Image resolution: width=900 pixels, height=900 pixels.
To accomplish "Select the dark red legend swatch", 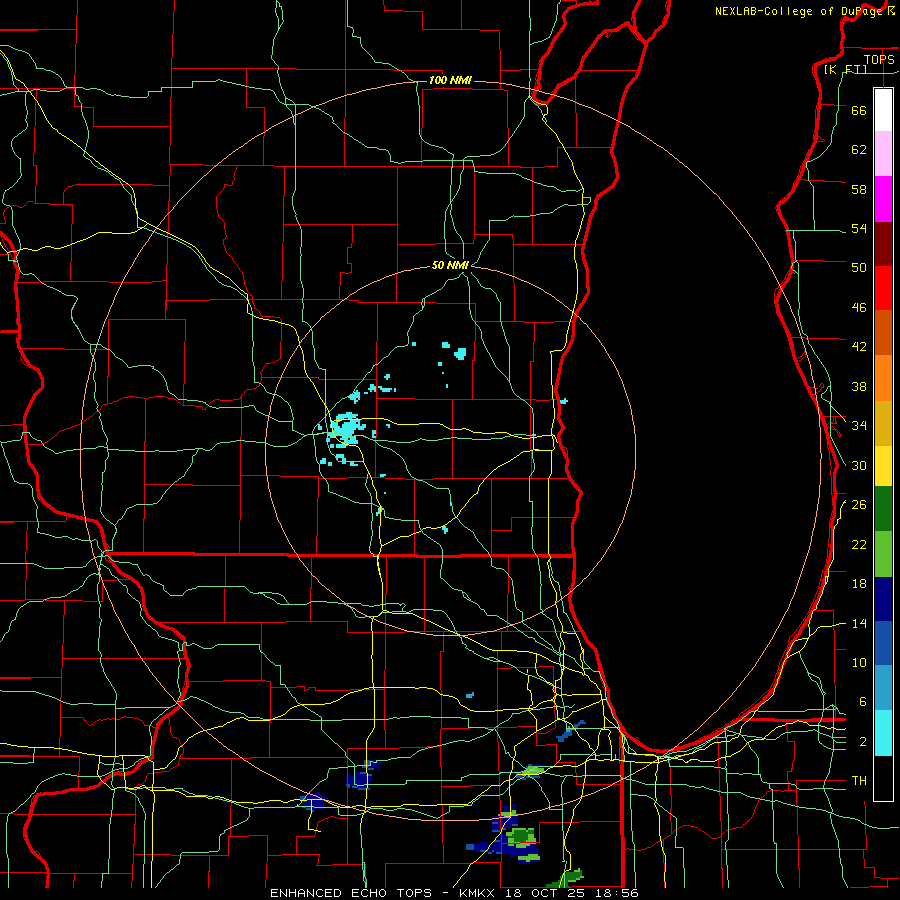I will click(x=883, y=244).
